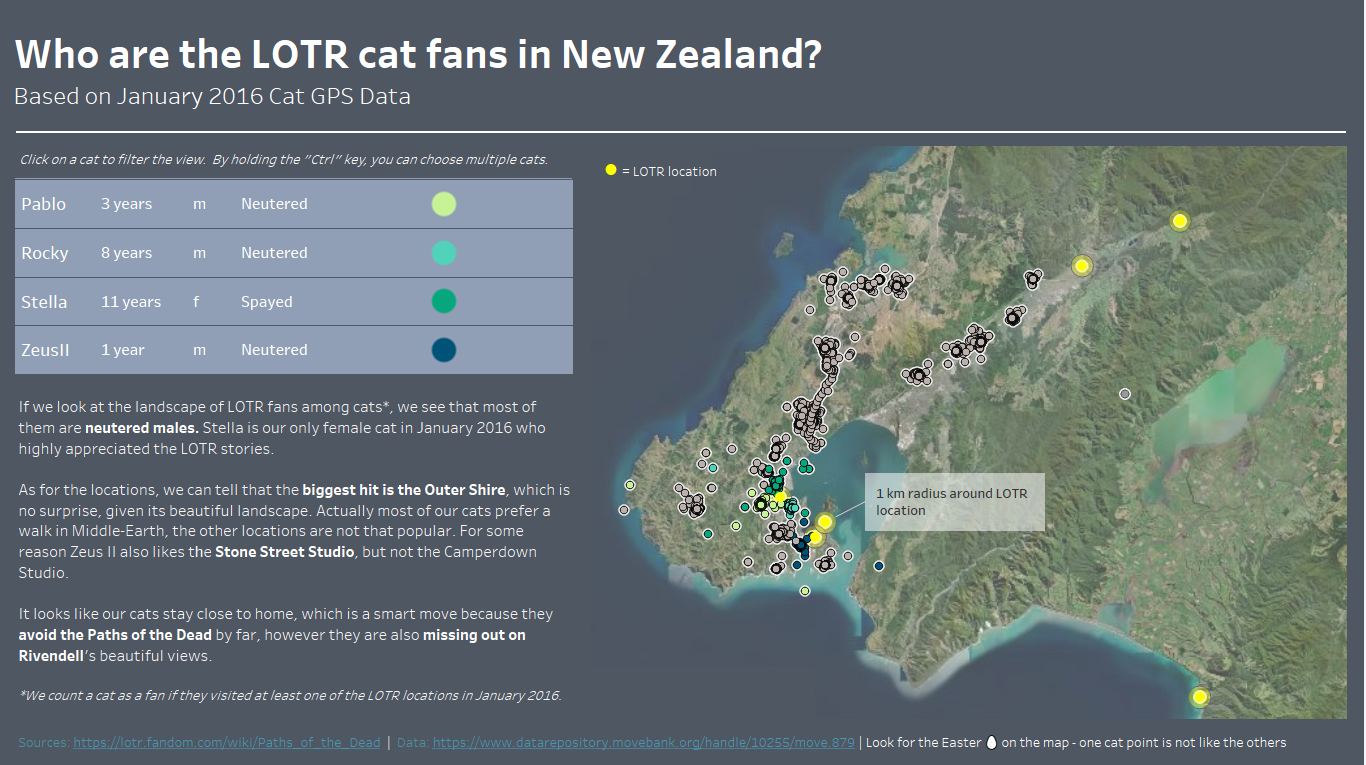
Task: Click the bold 'Stone Street Studio' text
Action: click(284, 552)
